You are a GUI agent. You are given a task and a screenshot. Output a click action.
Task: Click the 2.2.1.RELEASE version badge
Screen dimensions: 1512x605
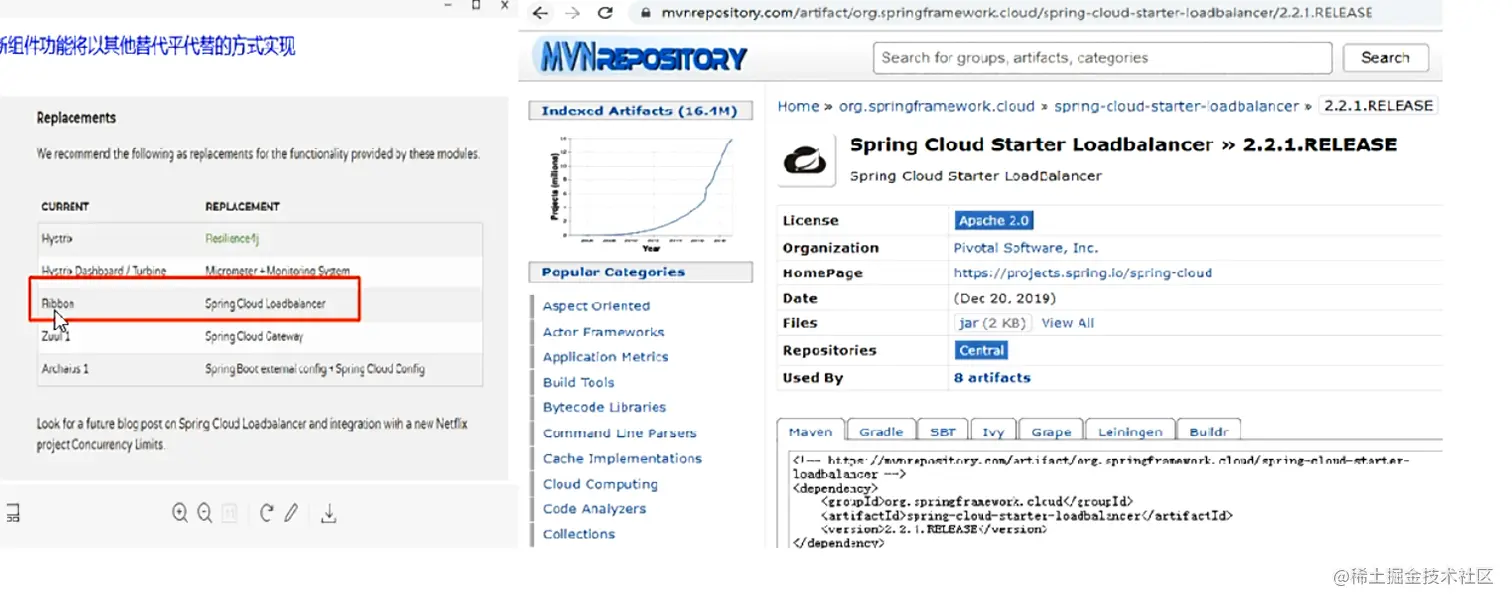tap(1378, 105)
